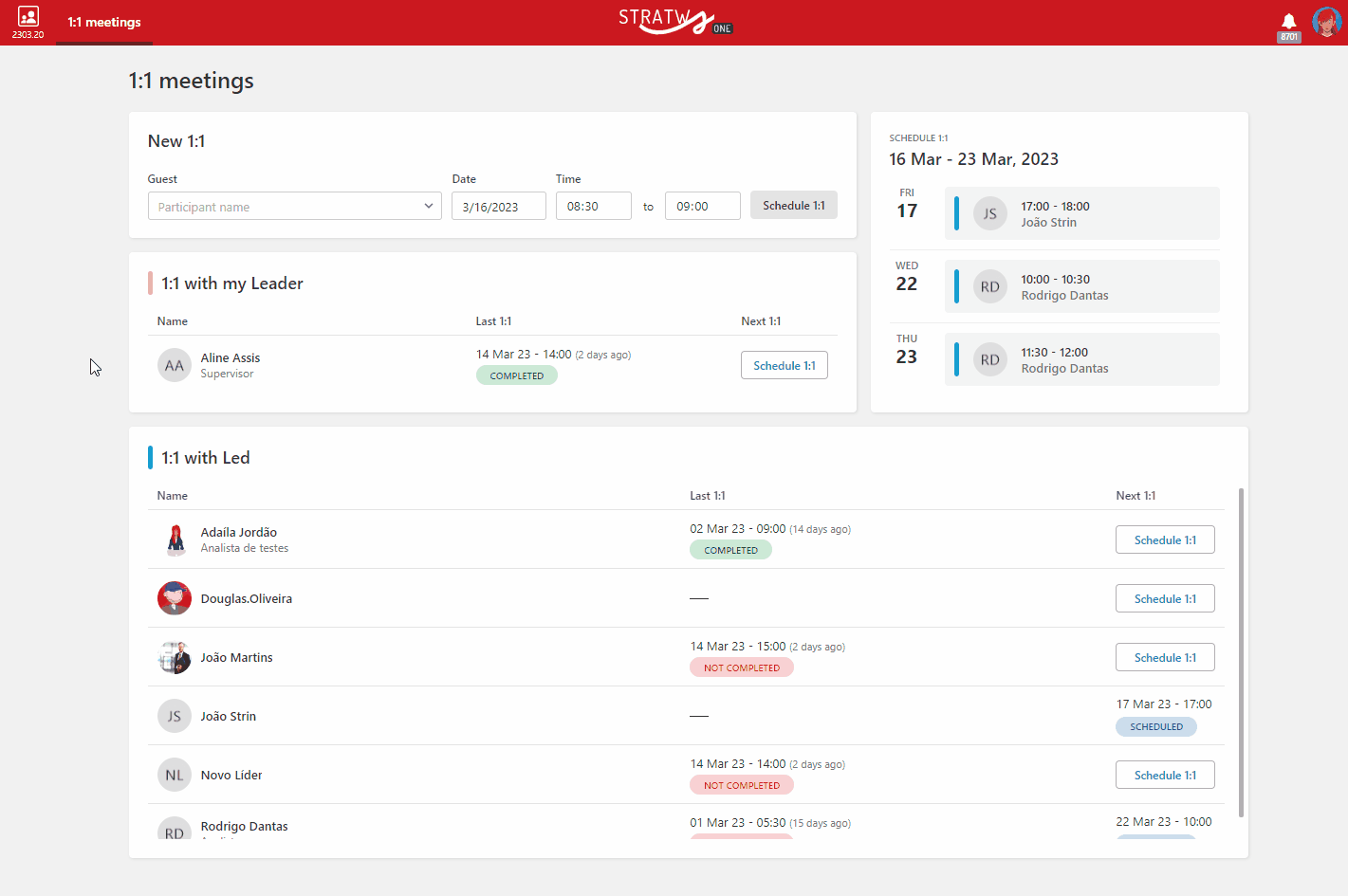Click the name Douglas.Oliveira
The image size is (1348, 896).
247,598
